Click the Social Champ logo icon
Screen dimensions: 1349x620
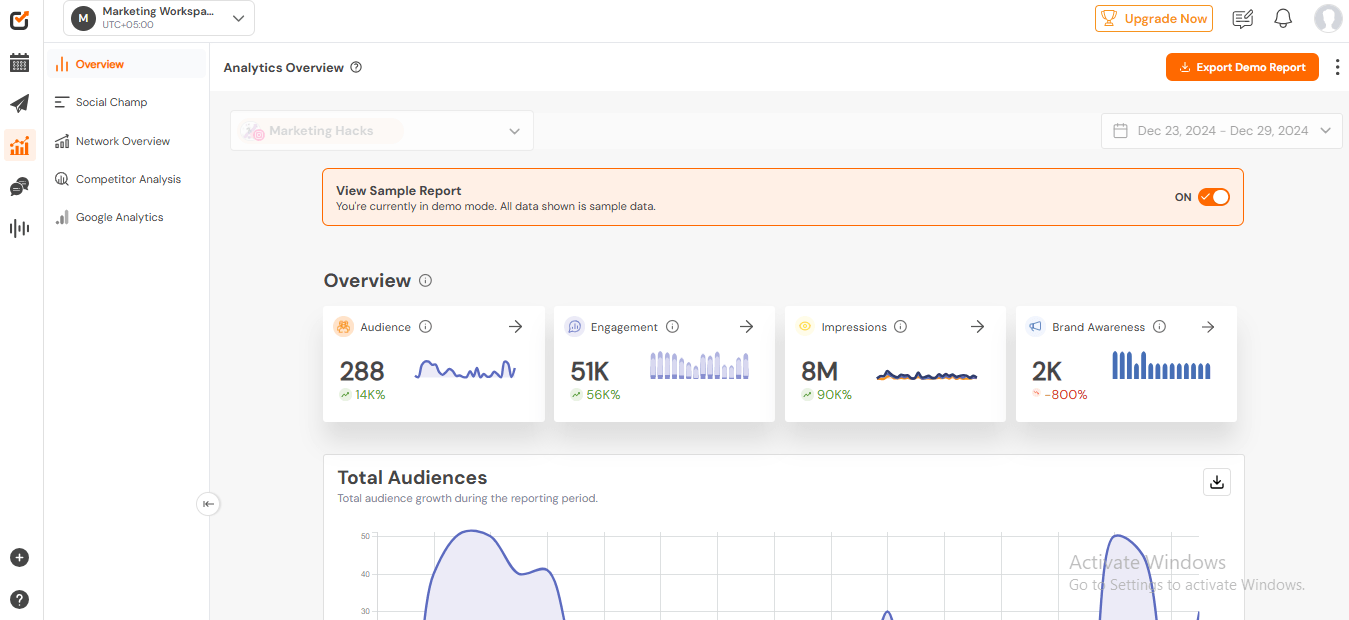pyautogui.click(x=19, y=19)
